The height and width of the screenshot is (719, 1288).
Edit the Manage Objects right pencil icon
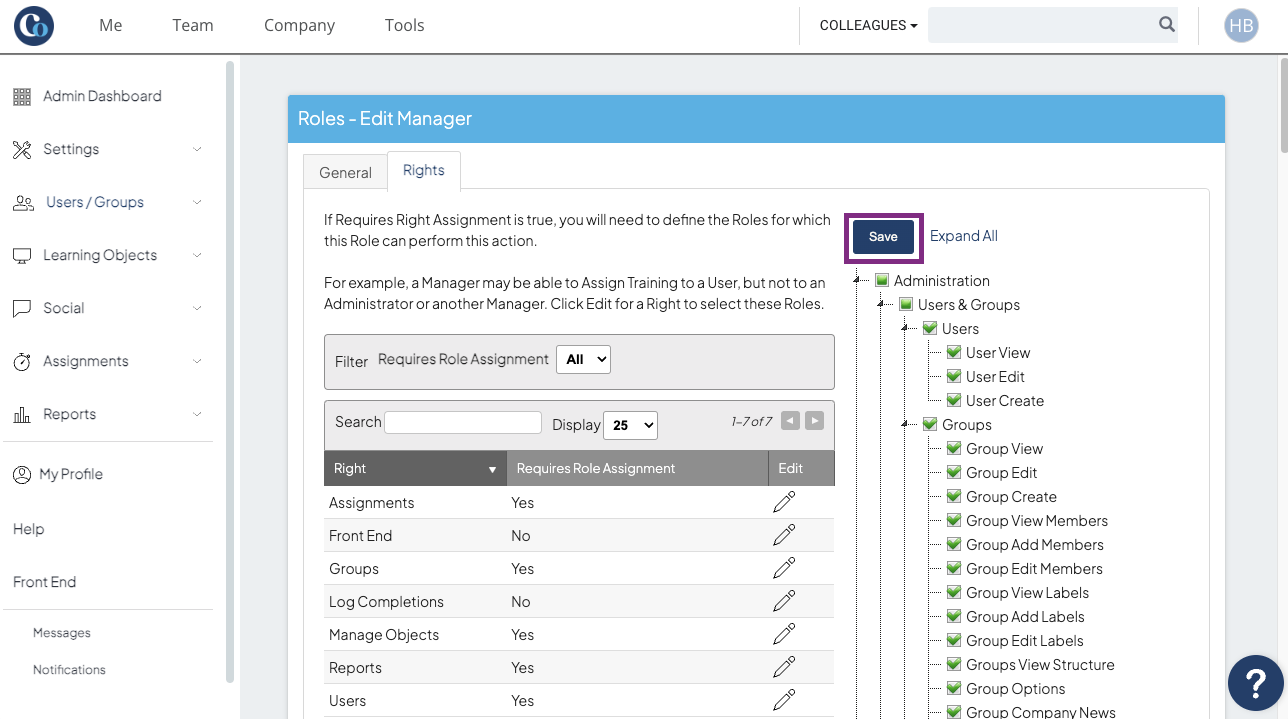coord(785,634)
